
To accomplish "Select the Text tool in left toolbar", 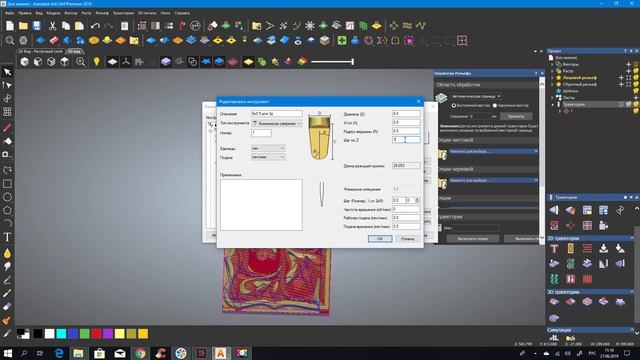I will click(x=7, y=237).
